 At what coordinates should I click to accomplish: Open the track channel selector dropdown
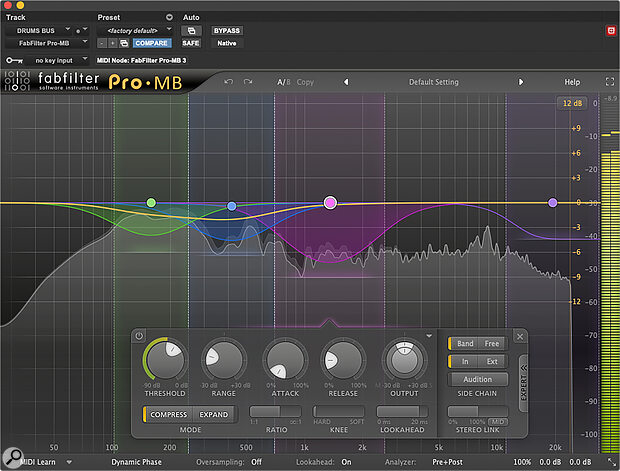[x=82, y=30]
